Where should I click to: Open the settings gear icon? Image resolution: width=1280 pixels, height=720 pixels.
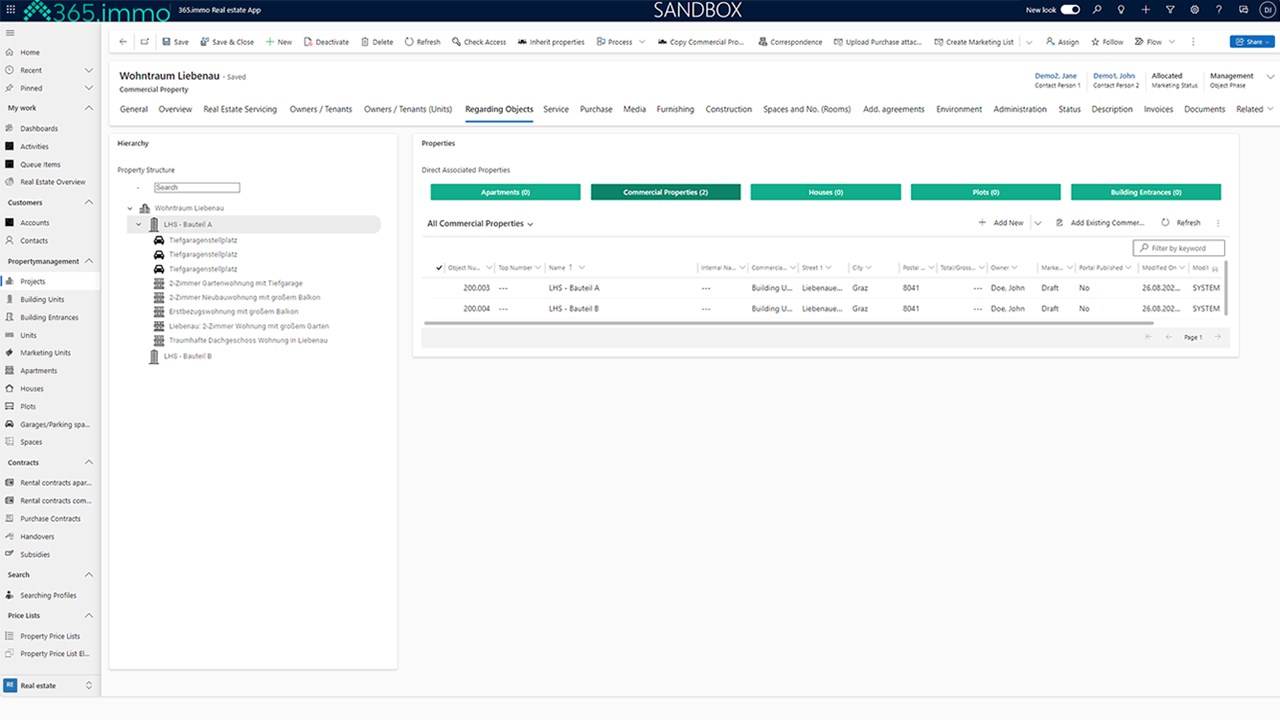tap(1194, 10)
